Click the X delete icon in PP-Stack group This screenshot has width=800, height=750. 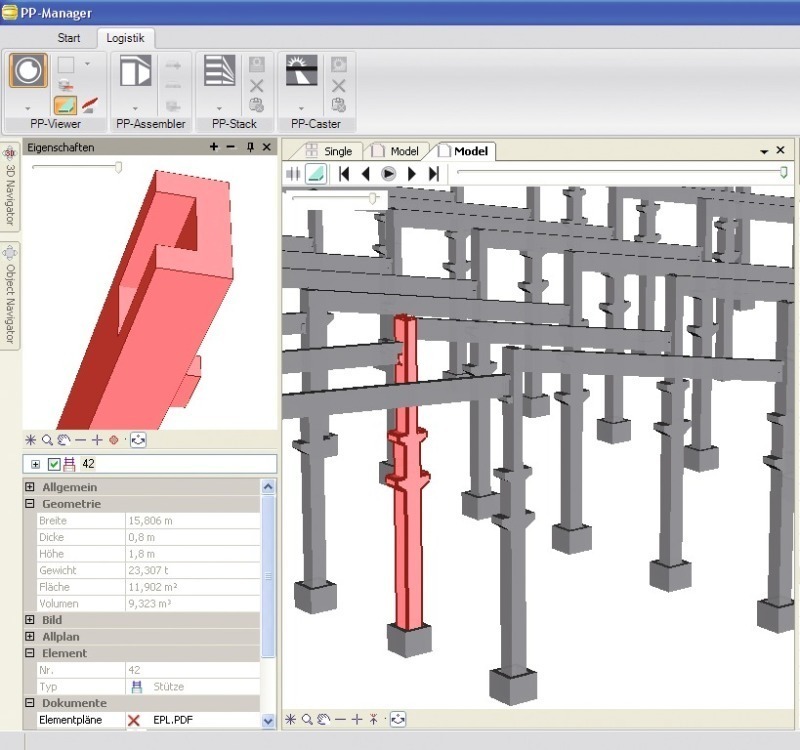tap(257, 86)
